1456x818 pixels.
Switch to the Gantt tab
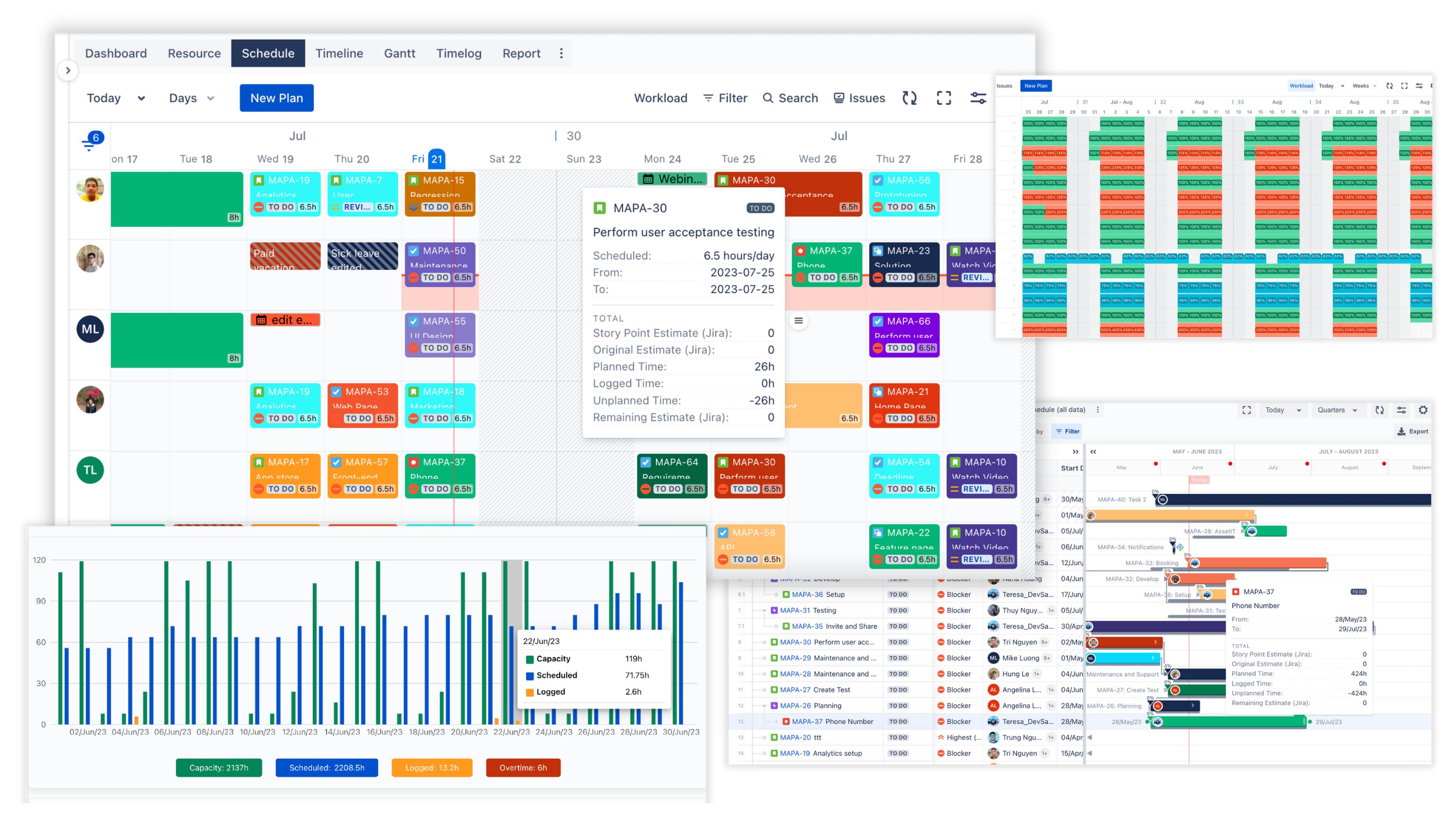coord(400,53)
